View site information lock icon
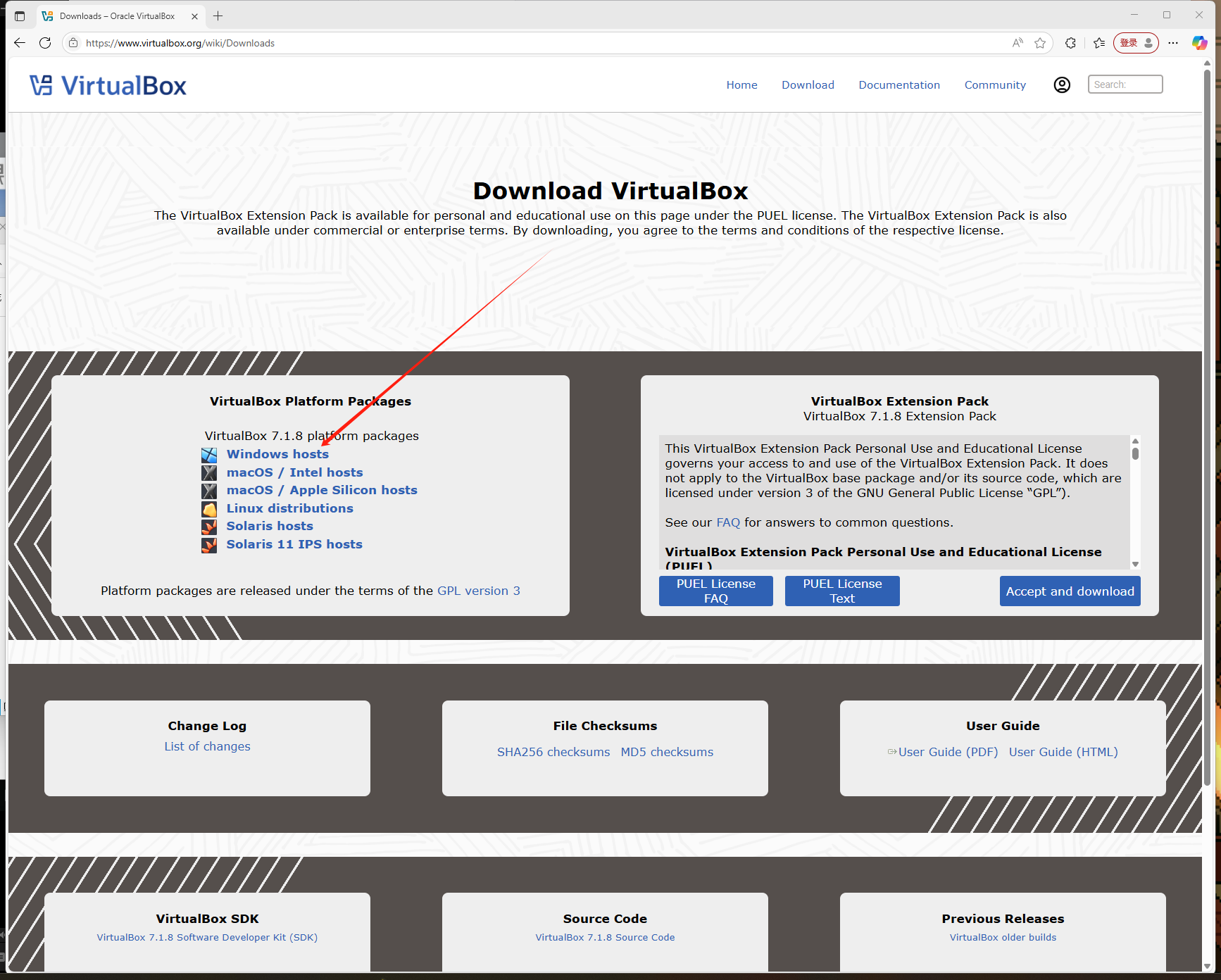The width and height of the screenshot is (1221, 980). 73,43
